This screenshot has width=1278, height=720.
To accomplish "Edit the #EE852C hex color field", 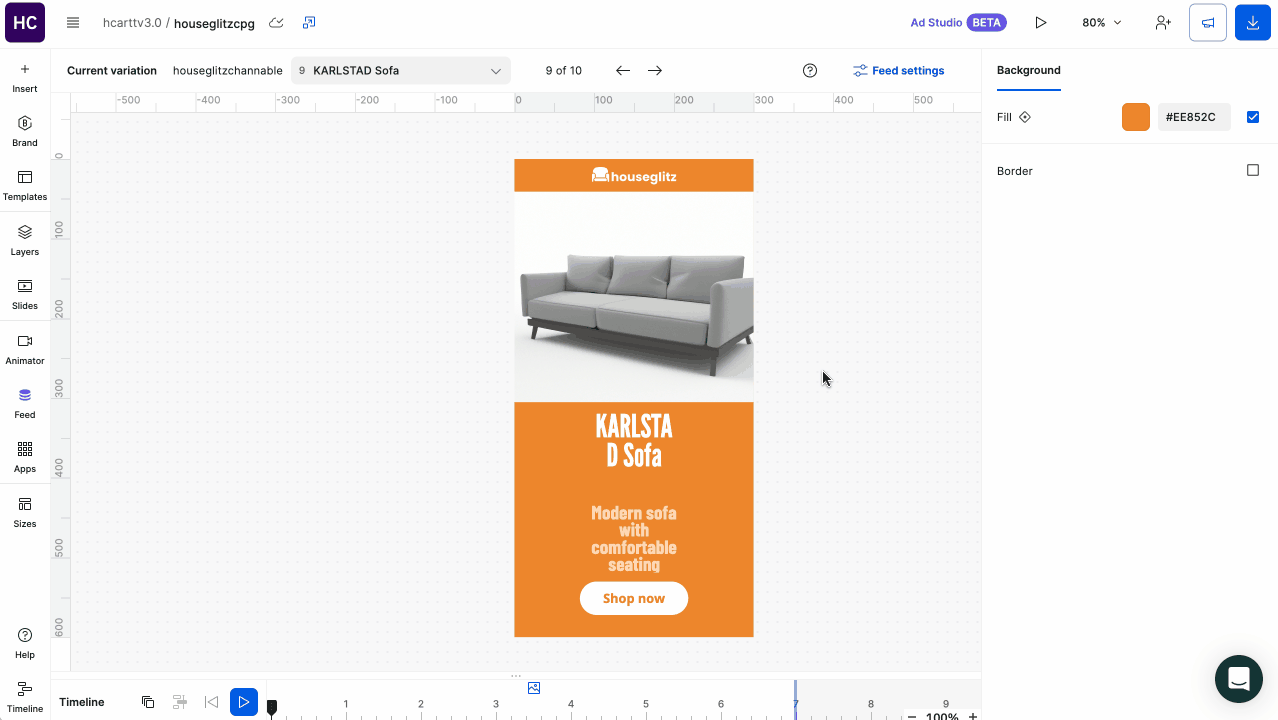I will 1194,117.
